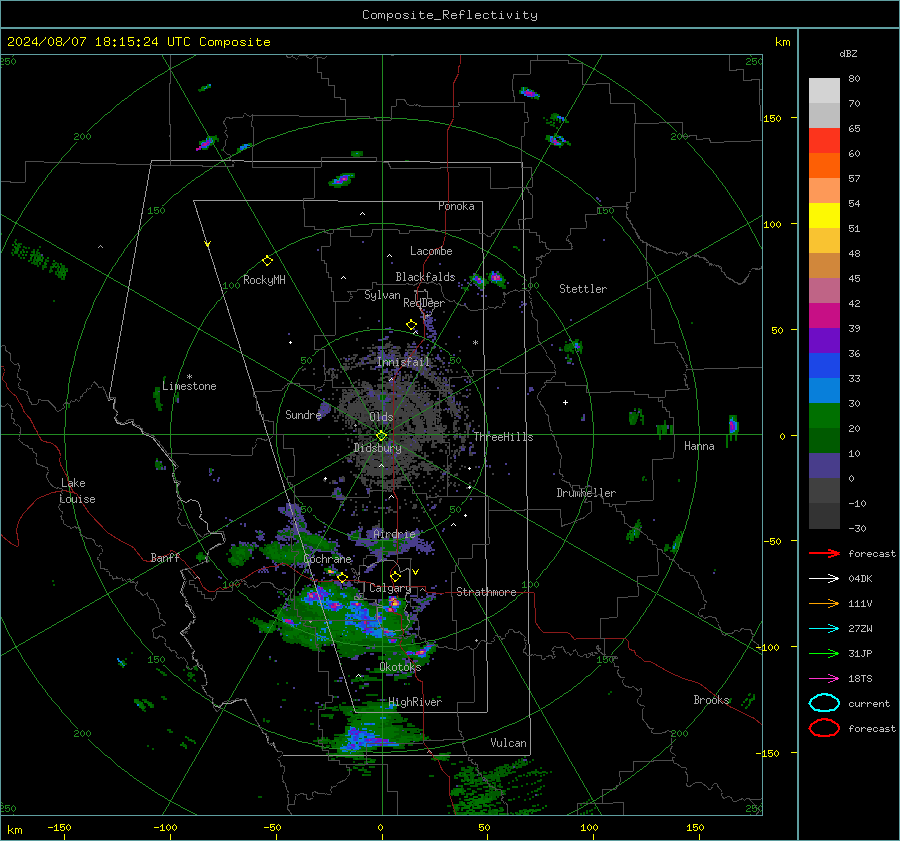Click the Didsbury town label
Image resolution: width=900 pixels, height=841 pixels.
[377, 448]
